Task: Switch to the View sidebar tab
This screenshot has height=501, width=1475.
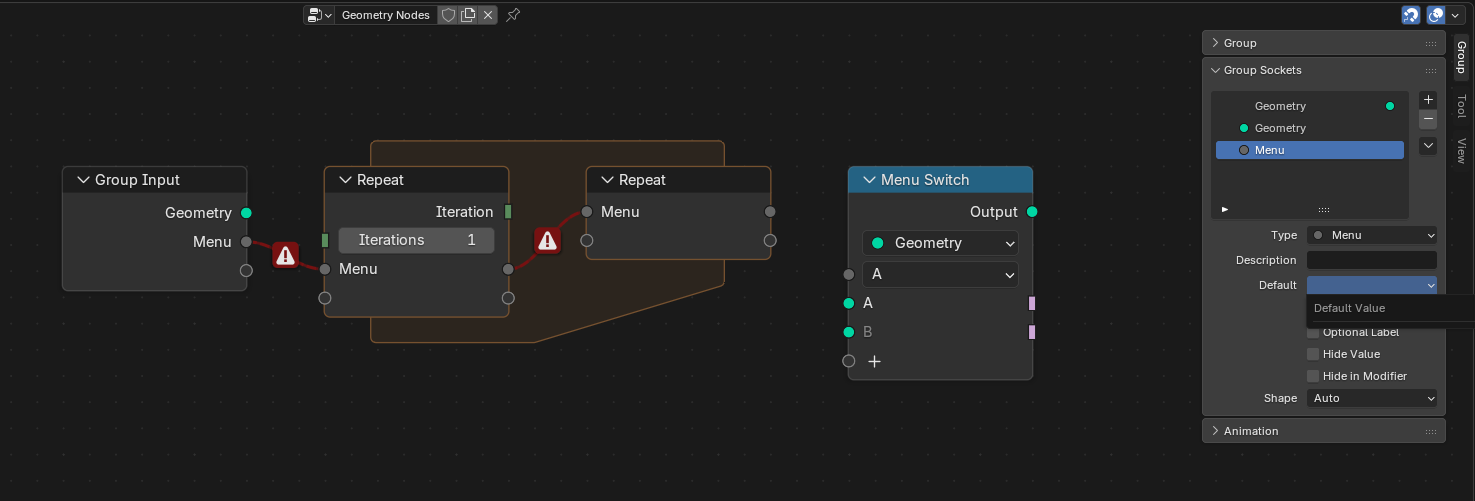Action: pos(1461,151)
